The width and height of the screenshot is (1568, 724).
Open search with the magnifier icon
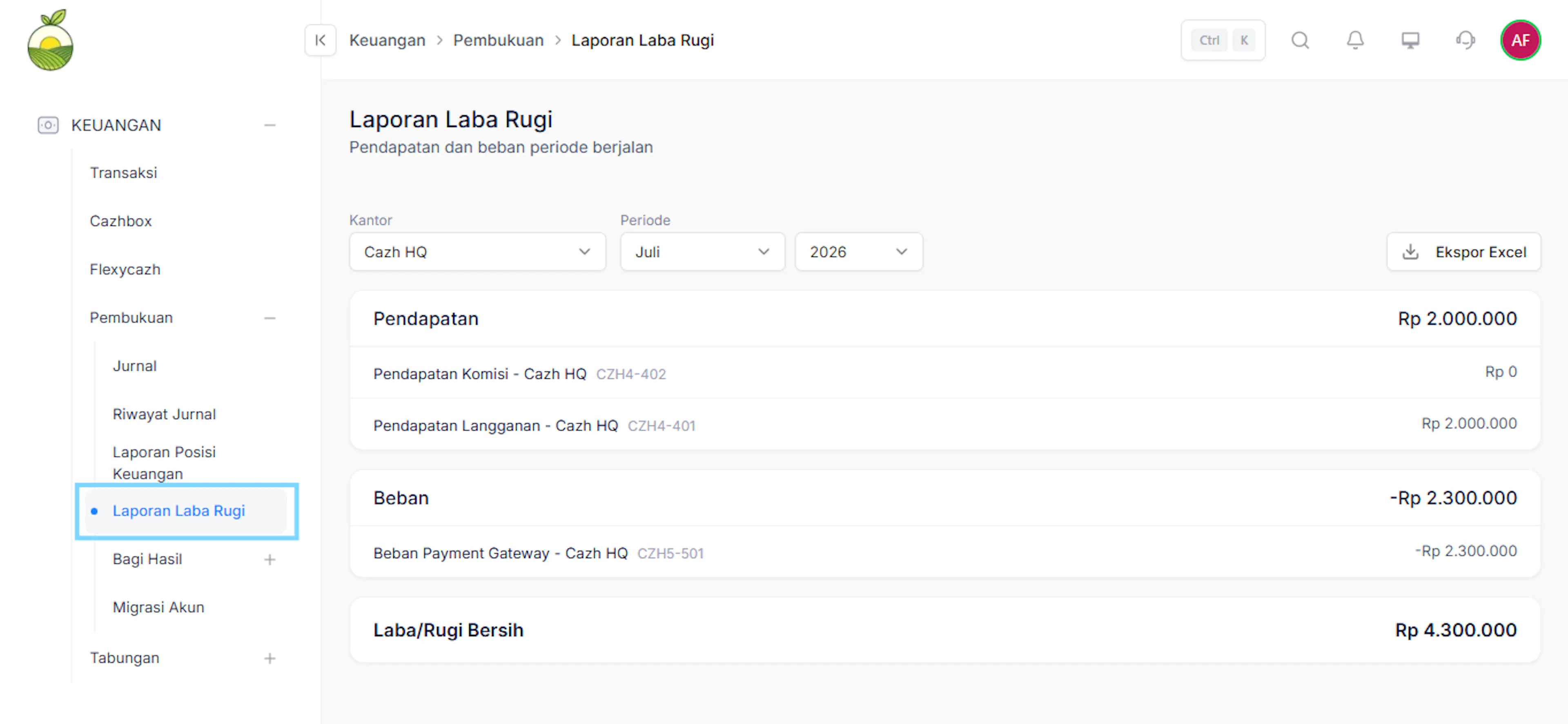[1300, 40]
